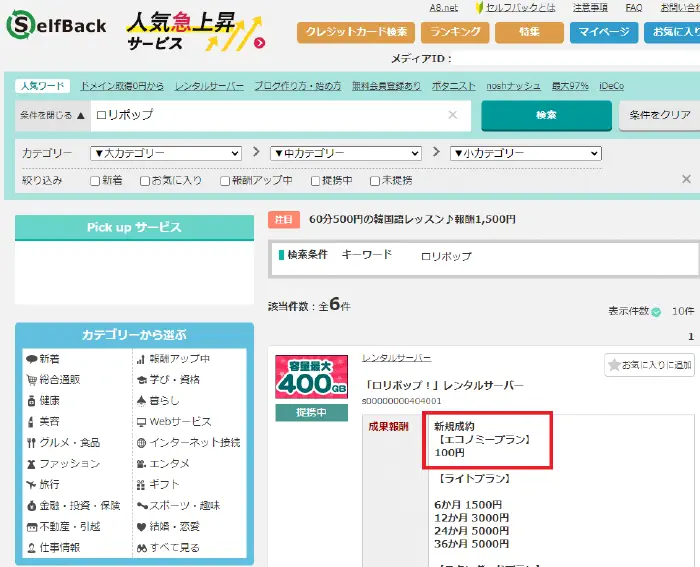Check the 未提携 filter checkbox
700x567 pixels.
375,181
